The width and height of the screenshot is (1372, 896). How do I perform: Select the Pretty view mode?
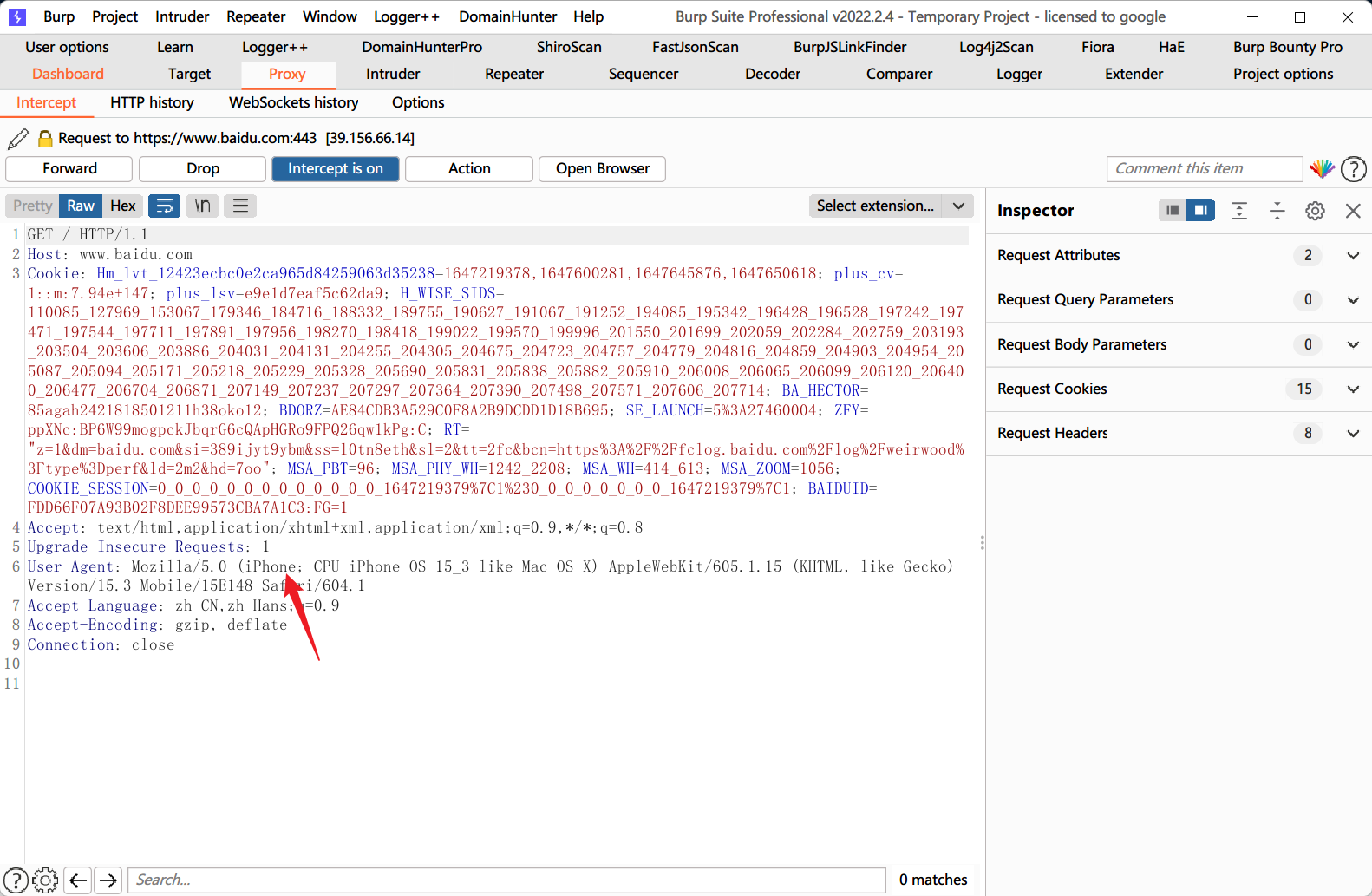pos(33,206)
